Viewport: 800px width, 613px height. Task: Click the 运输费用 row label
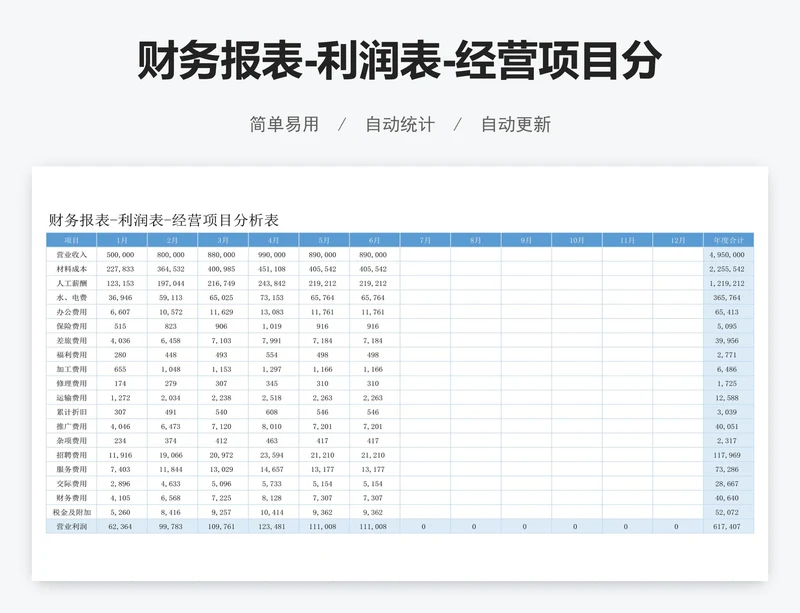click(x=71, y=398)
